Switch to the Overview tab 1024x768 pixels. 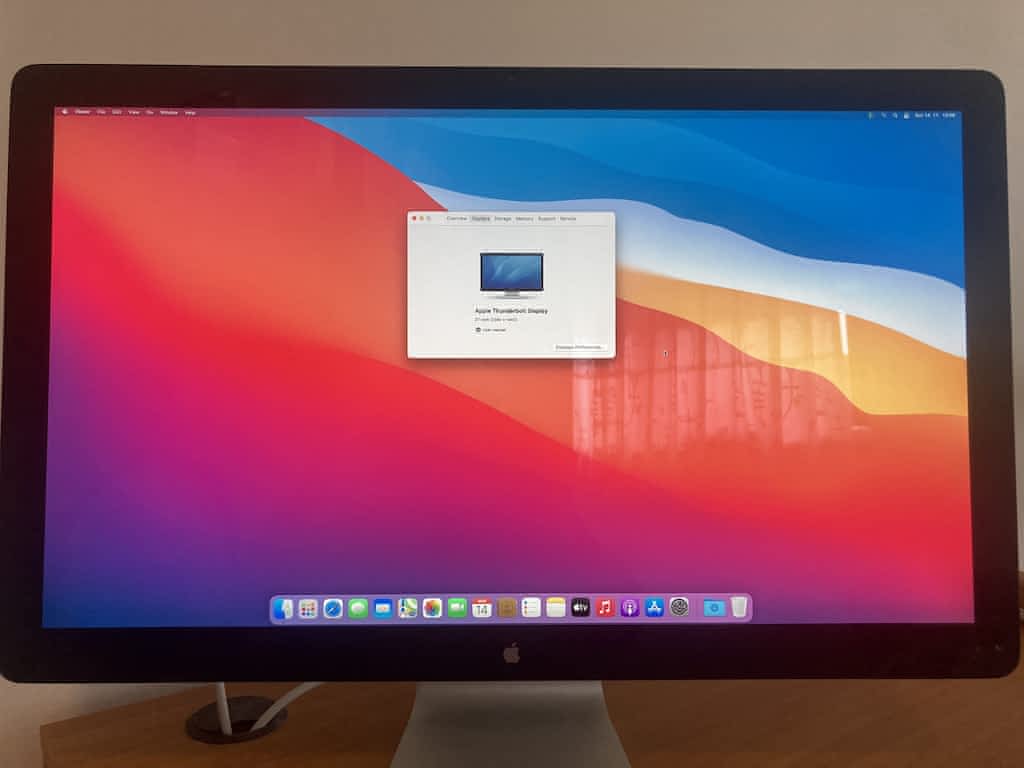click(457, 219)
